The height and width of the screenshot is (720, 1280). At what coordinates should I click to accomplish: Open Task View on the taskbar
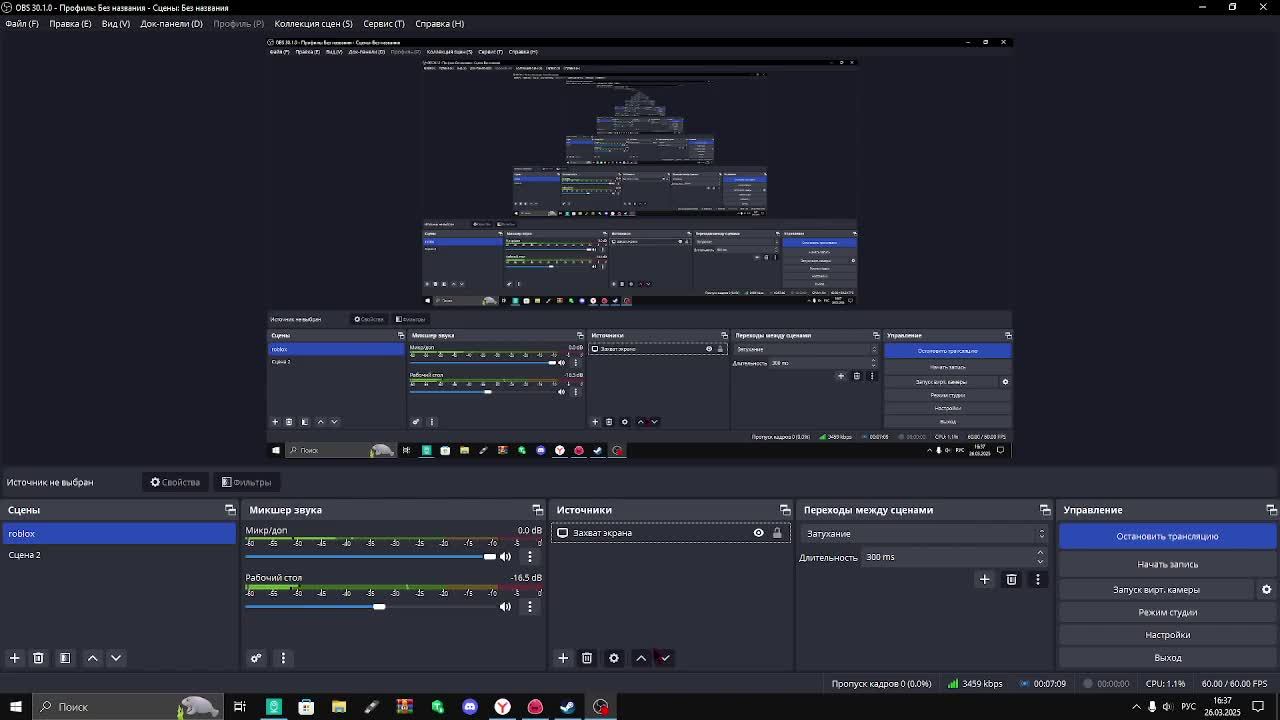click(x=240, y=707)
